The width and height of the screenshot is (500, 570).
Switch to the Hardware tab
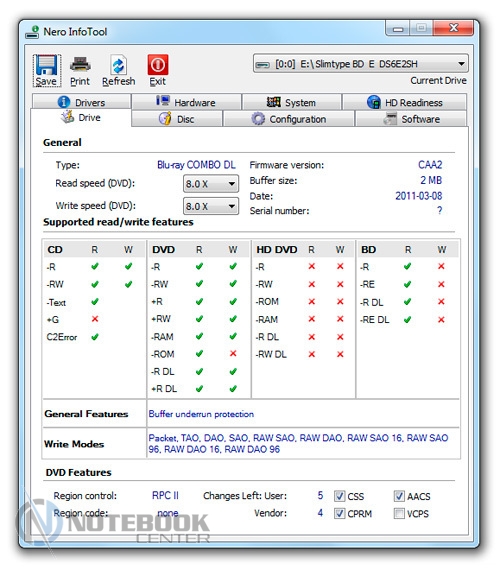pyautogui.click(x=186, y=102)
